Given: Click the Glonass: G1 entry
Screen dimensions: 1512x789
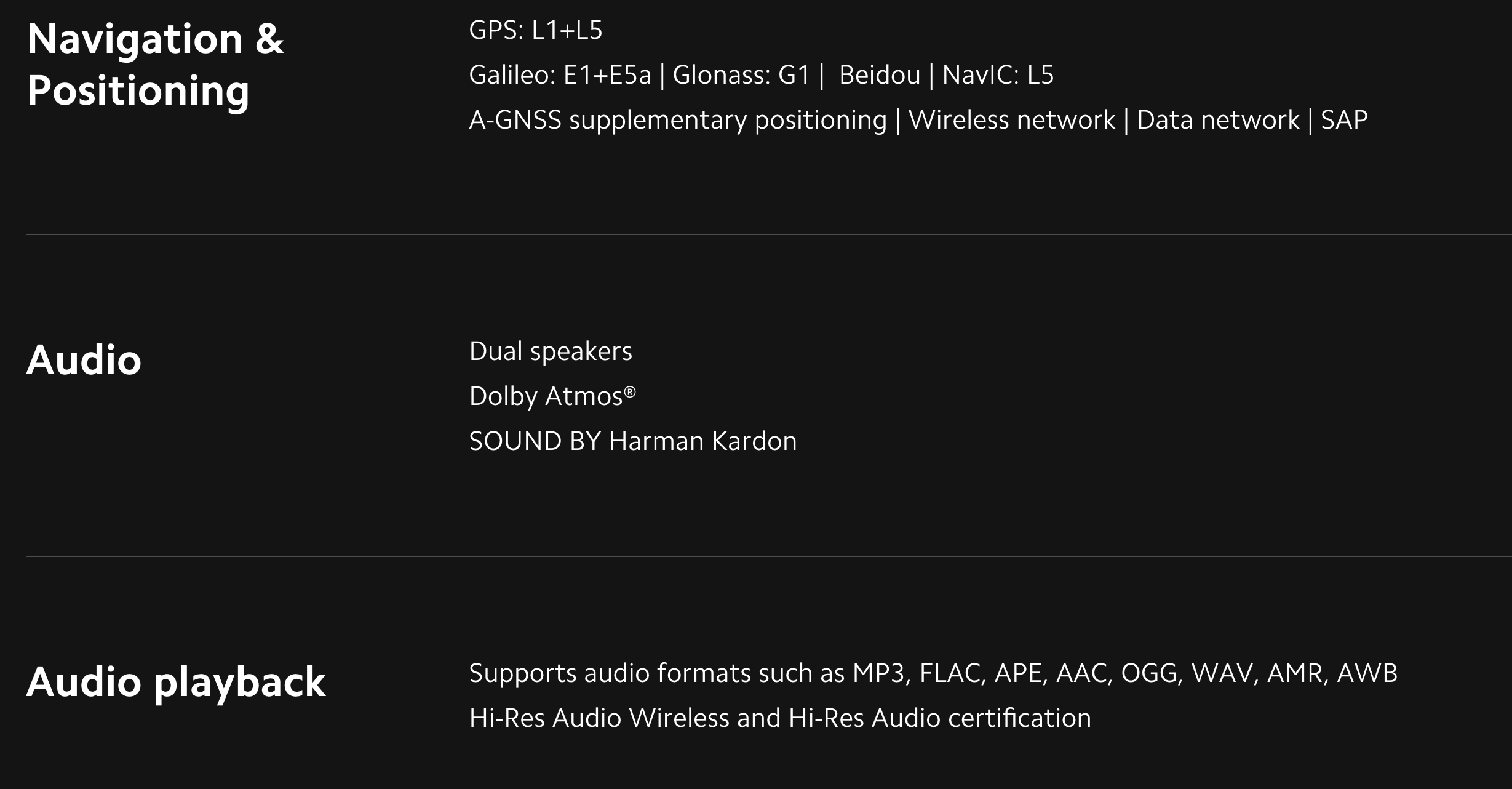Looking at the screenshot, I should (x=741, y=75).
